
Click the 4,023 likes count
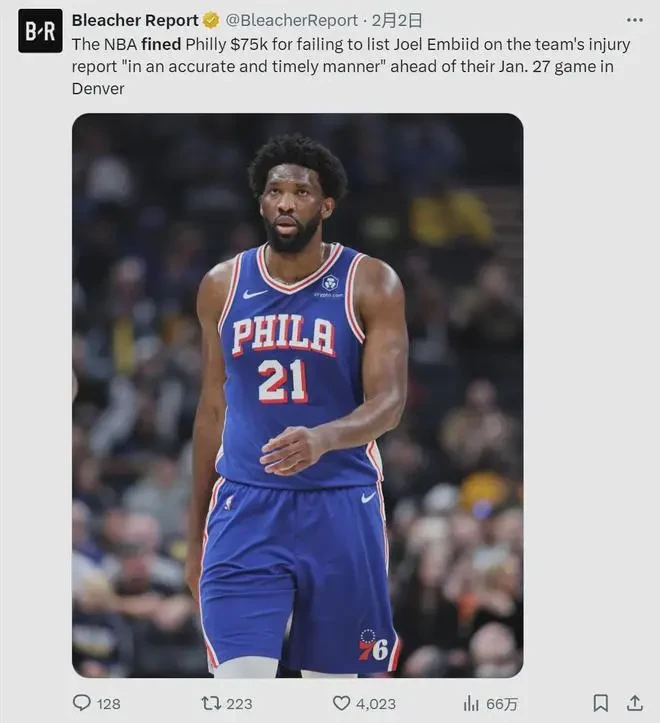pos(376,704)
